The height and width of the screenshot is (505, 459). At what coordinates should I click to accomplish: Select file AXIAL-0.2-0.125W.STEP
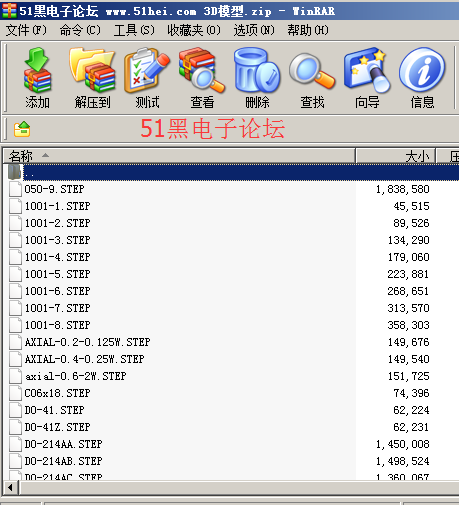click(x=87, y=342)
